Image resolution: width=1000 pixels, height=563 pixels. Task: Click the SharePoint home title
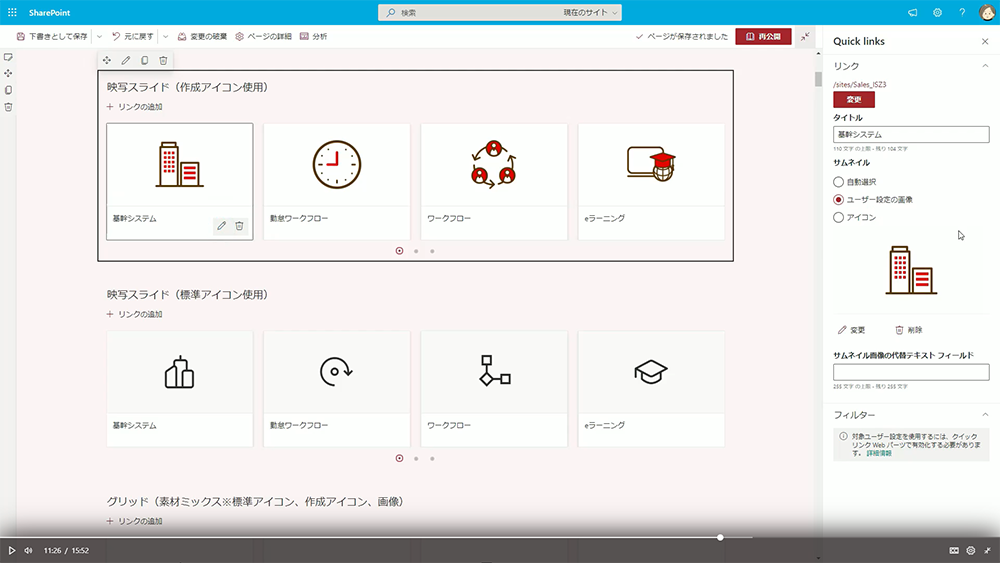point(49,12)
